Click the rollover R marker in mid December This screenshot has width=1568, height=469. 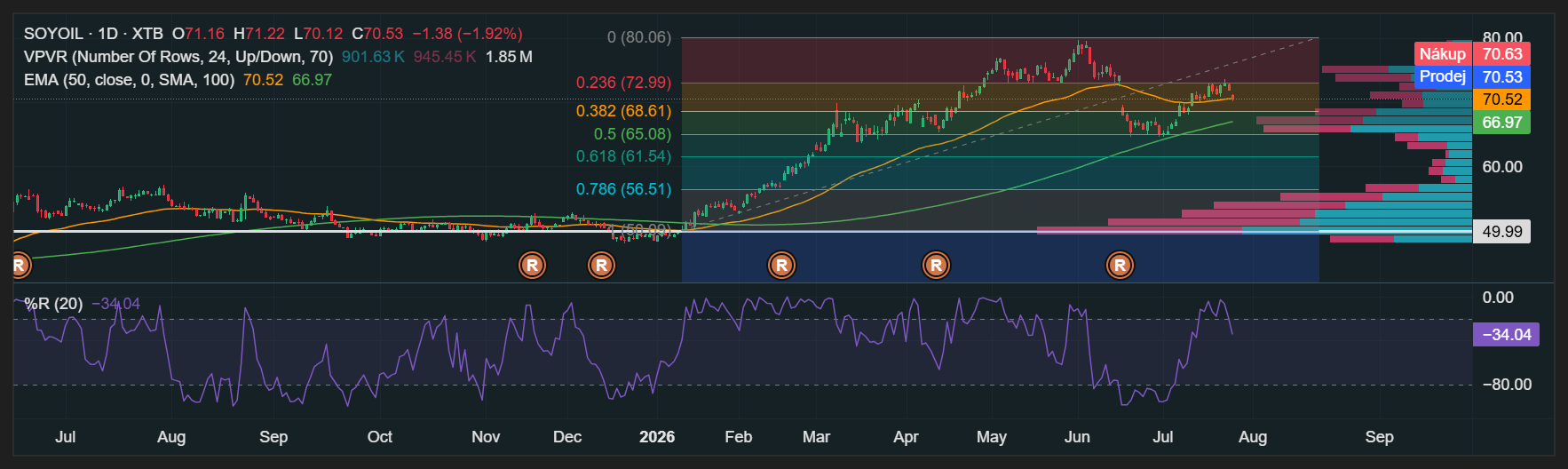coord(601,265)
